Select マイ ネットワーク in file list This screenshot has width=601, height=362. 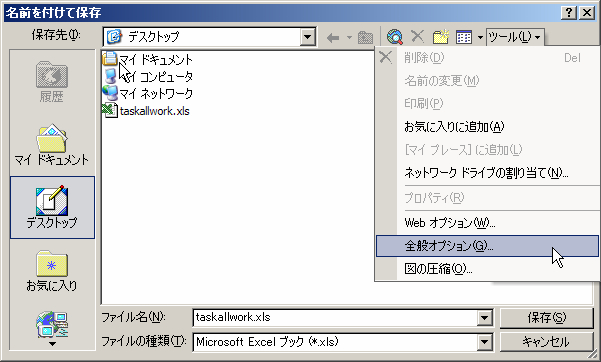148,94
